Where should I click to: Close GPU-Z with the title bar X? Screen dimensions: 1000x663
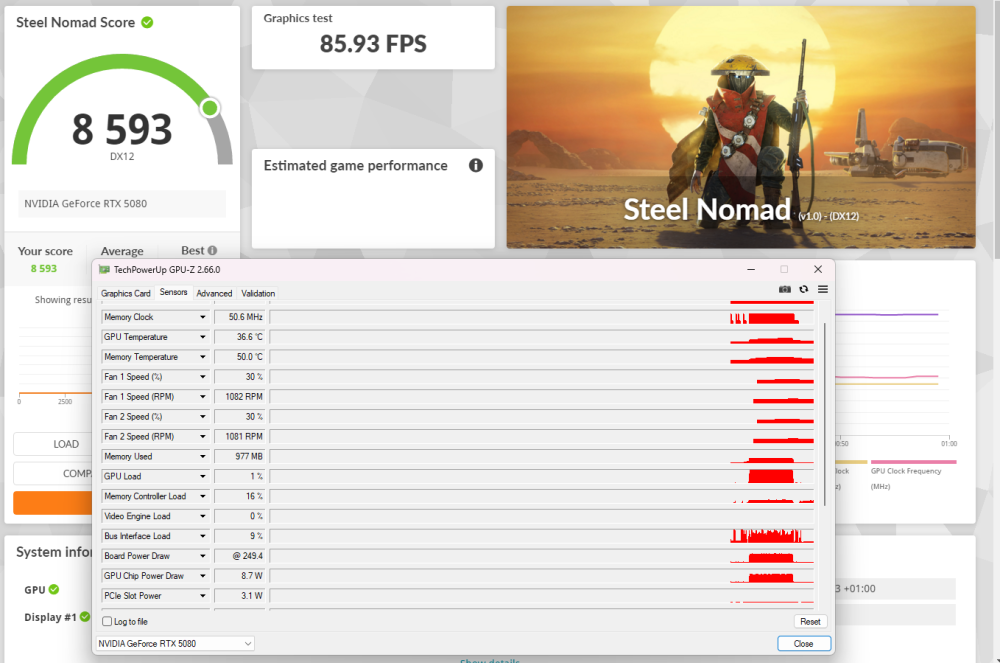coord(818,270)
